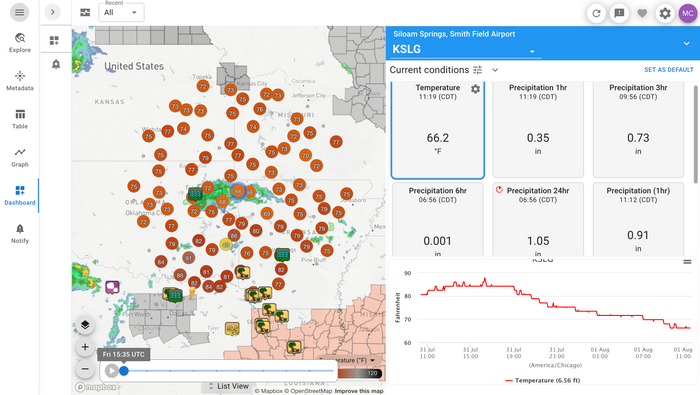
Task: Click the flood warning icon near Oklahoma
Action: click(x=196, y=195)
